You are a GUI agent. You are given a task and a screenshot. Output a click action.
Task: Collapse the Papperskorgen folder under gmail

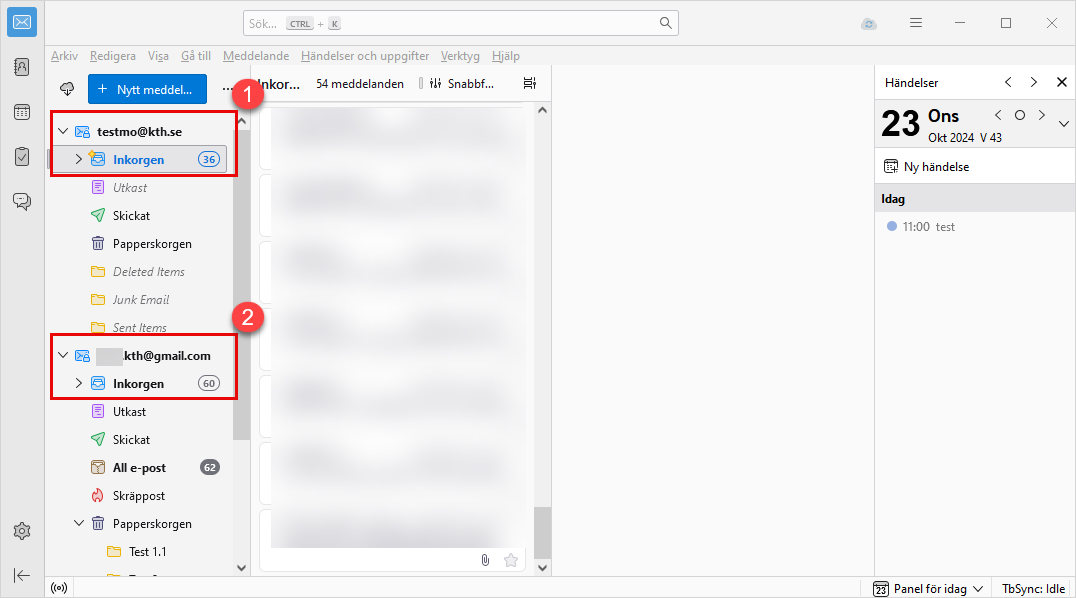(x=79, y=523)
